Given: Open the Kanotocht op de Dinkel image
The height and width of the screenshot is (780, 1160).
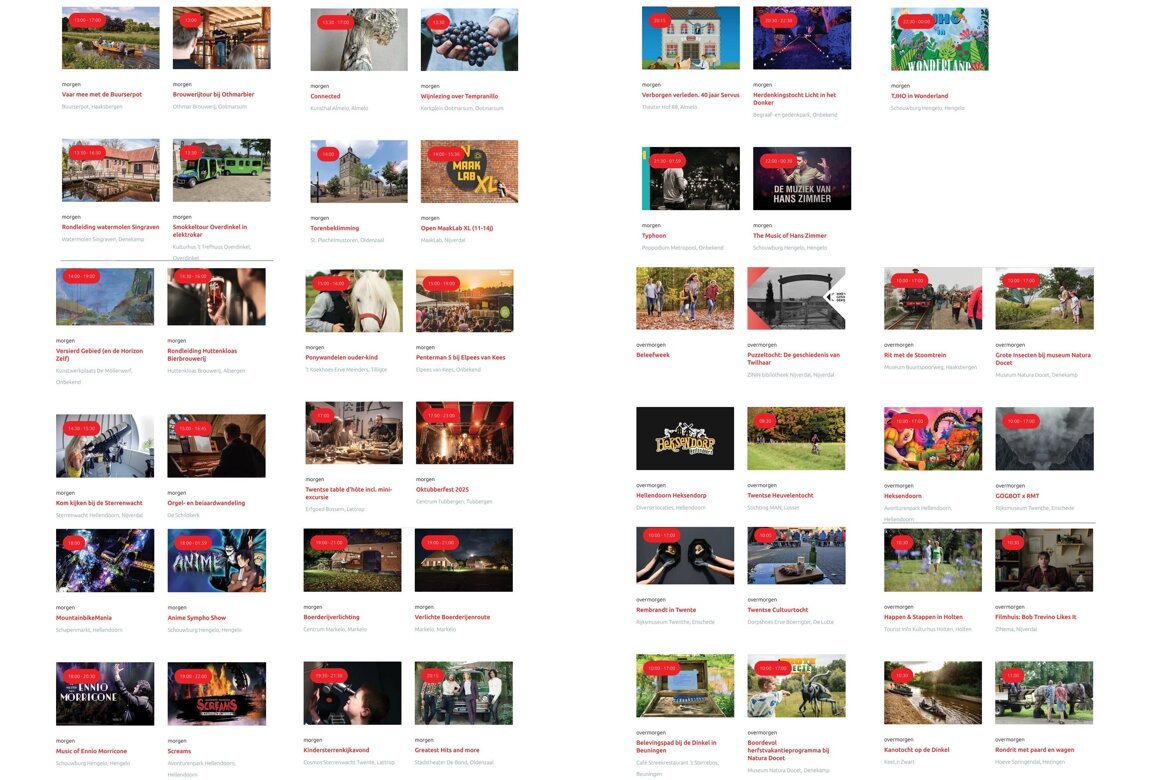Looking at the screenshot, I should [x=932, y=692].
